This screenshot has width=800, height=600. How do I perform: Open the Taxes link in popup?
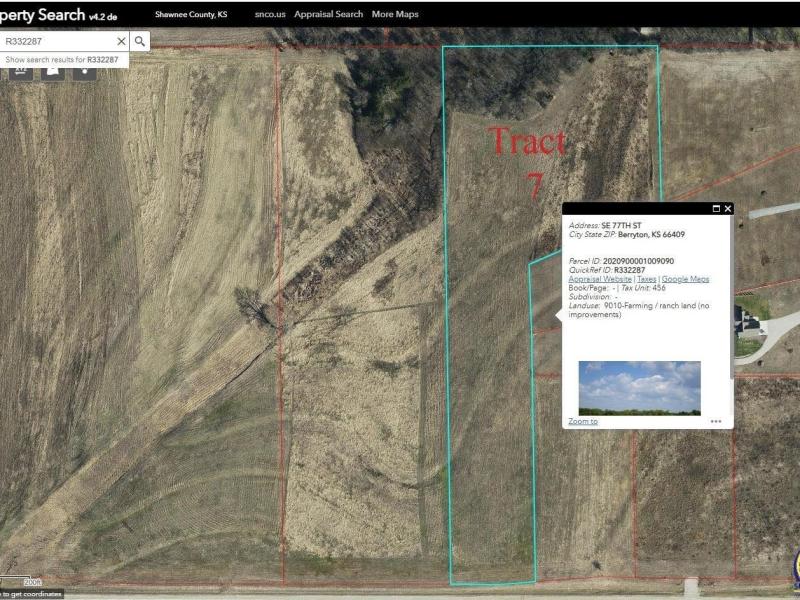pos(647,279)
